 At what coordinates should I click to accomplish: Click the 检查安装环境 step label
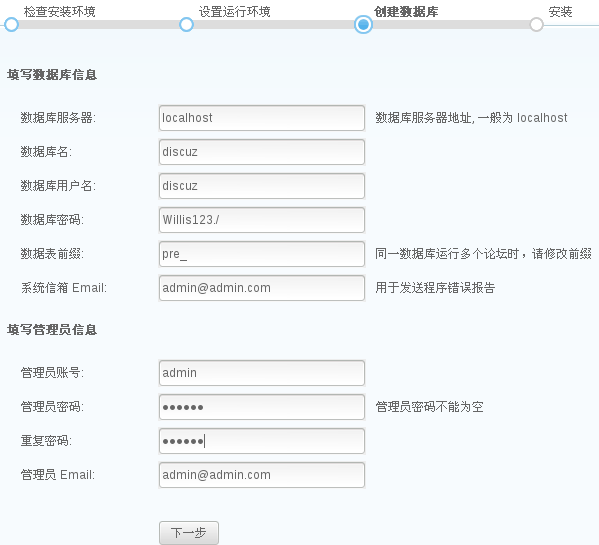point(60,12)
